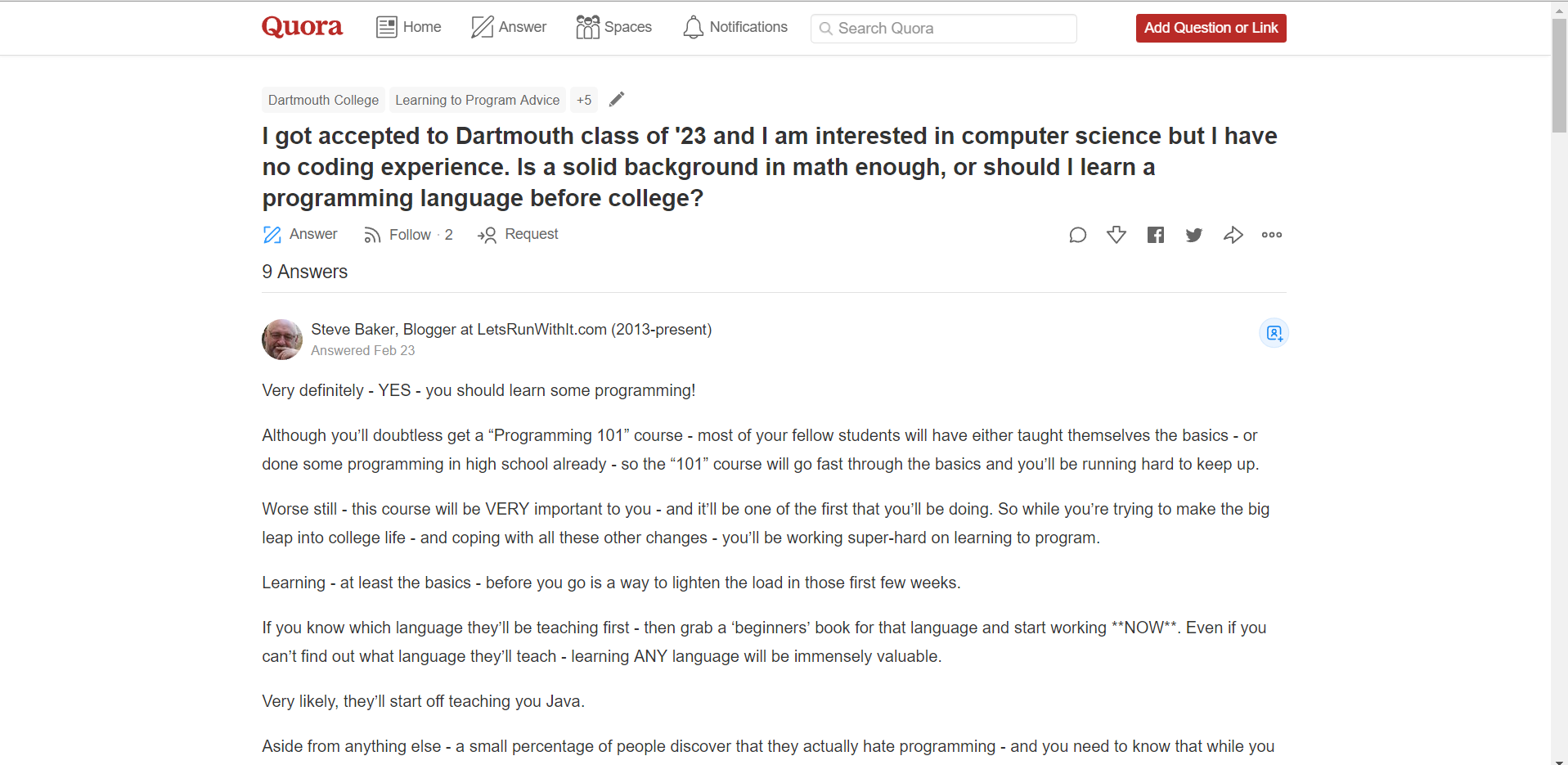The height and width of the screenshot is (765, 1568).
Task: Follow Steve Baker via the follow-user icon
Action: click(1274, 333)
